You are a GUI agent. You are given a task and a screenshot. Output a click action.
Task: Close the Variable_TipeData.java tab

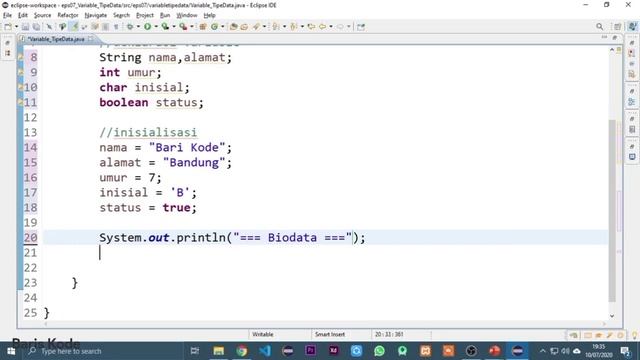coord(90,39)
